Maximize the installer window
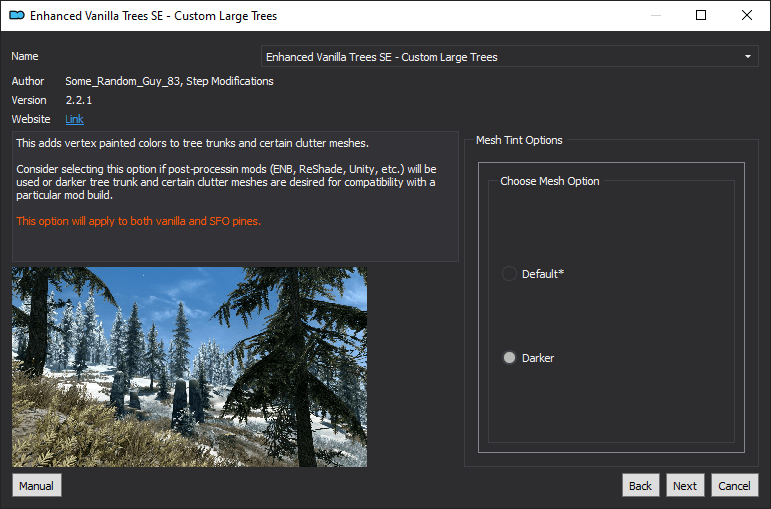Viewport: 771px width, 509px height. click(701, 15)
